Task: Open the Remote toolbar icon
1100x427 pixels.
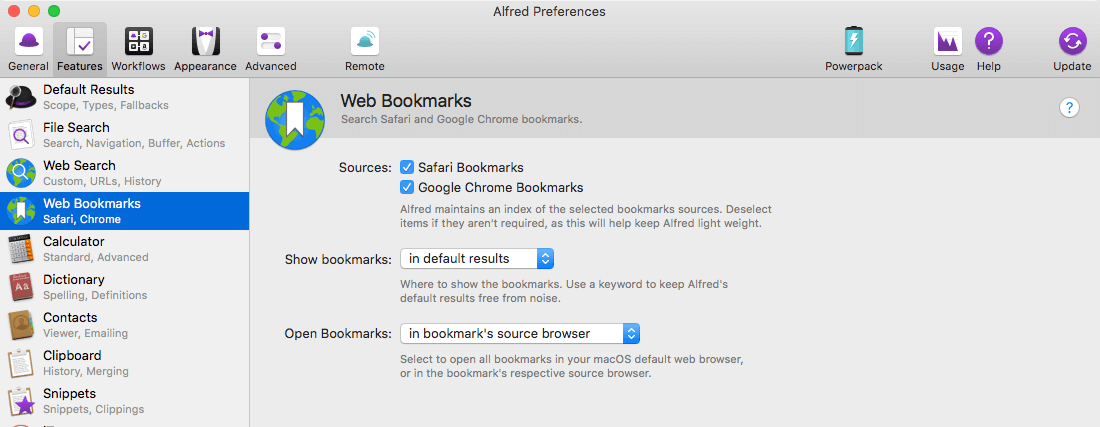Action: point(365,42)
